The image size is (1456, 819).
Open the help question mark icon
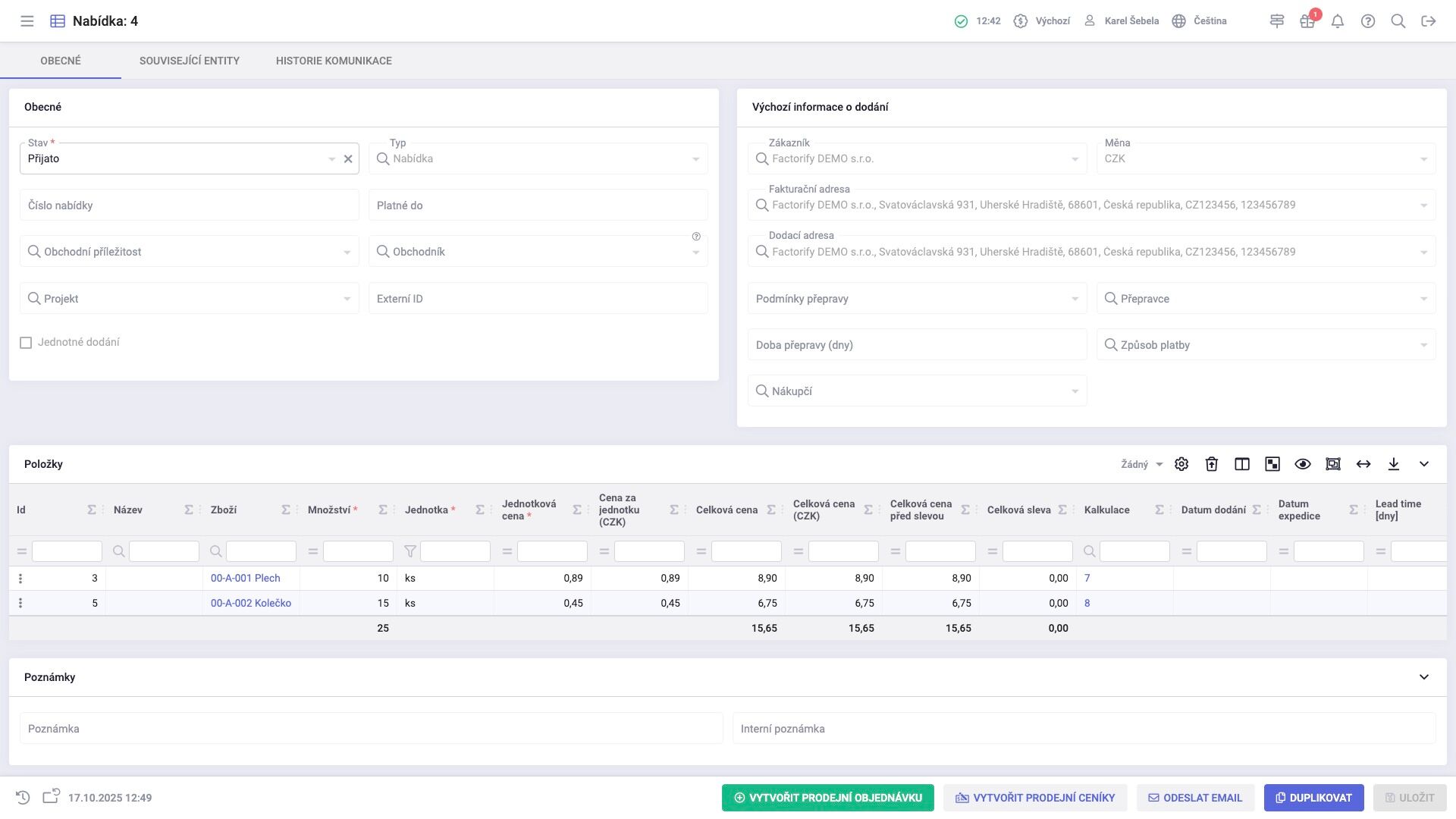point(1368,21)
